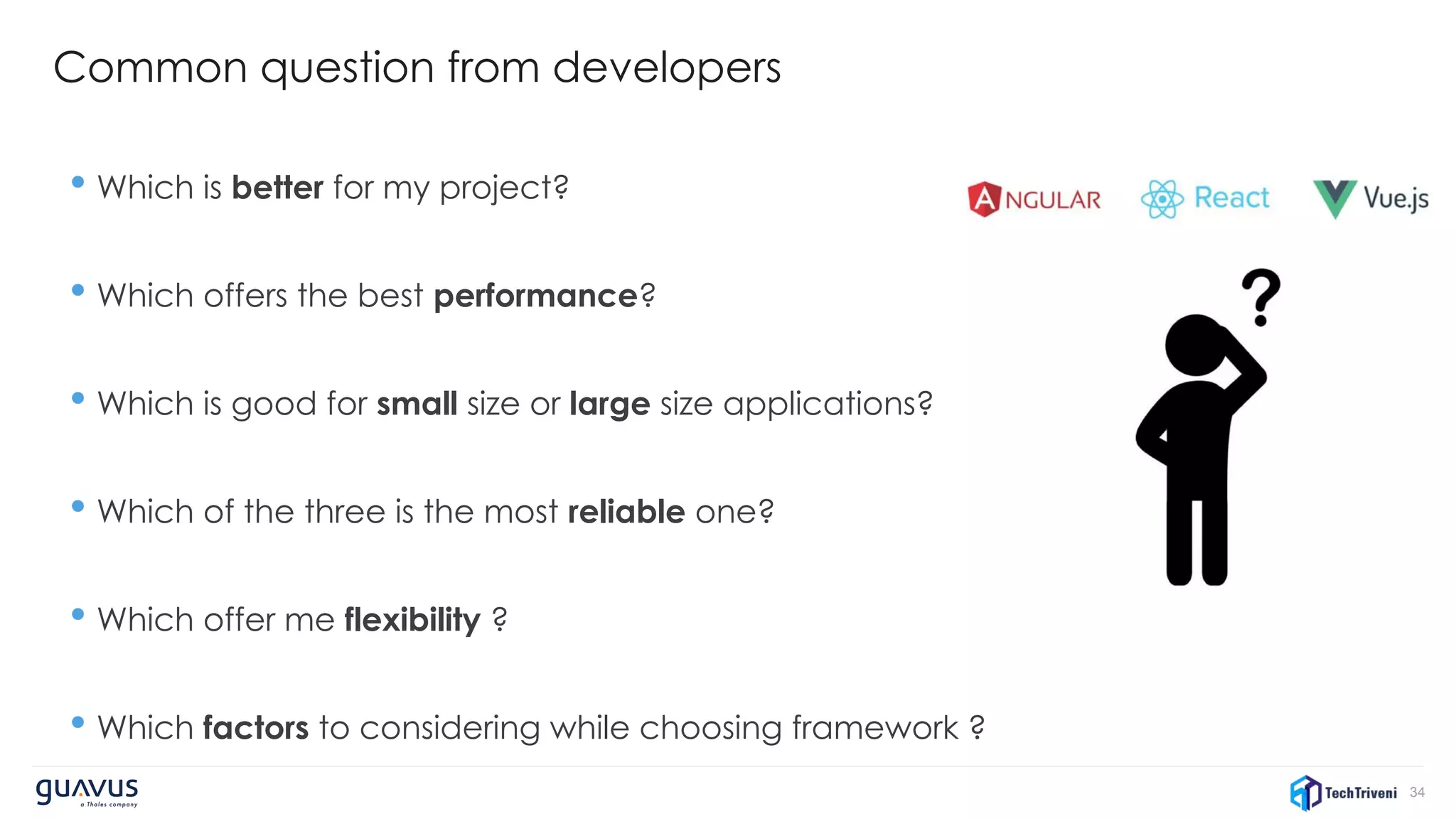Click the confused person silhouette
The width and height of the screenshot is (1456, 819).
[x=1201, y=449]
